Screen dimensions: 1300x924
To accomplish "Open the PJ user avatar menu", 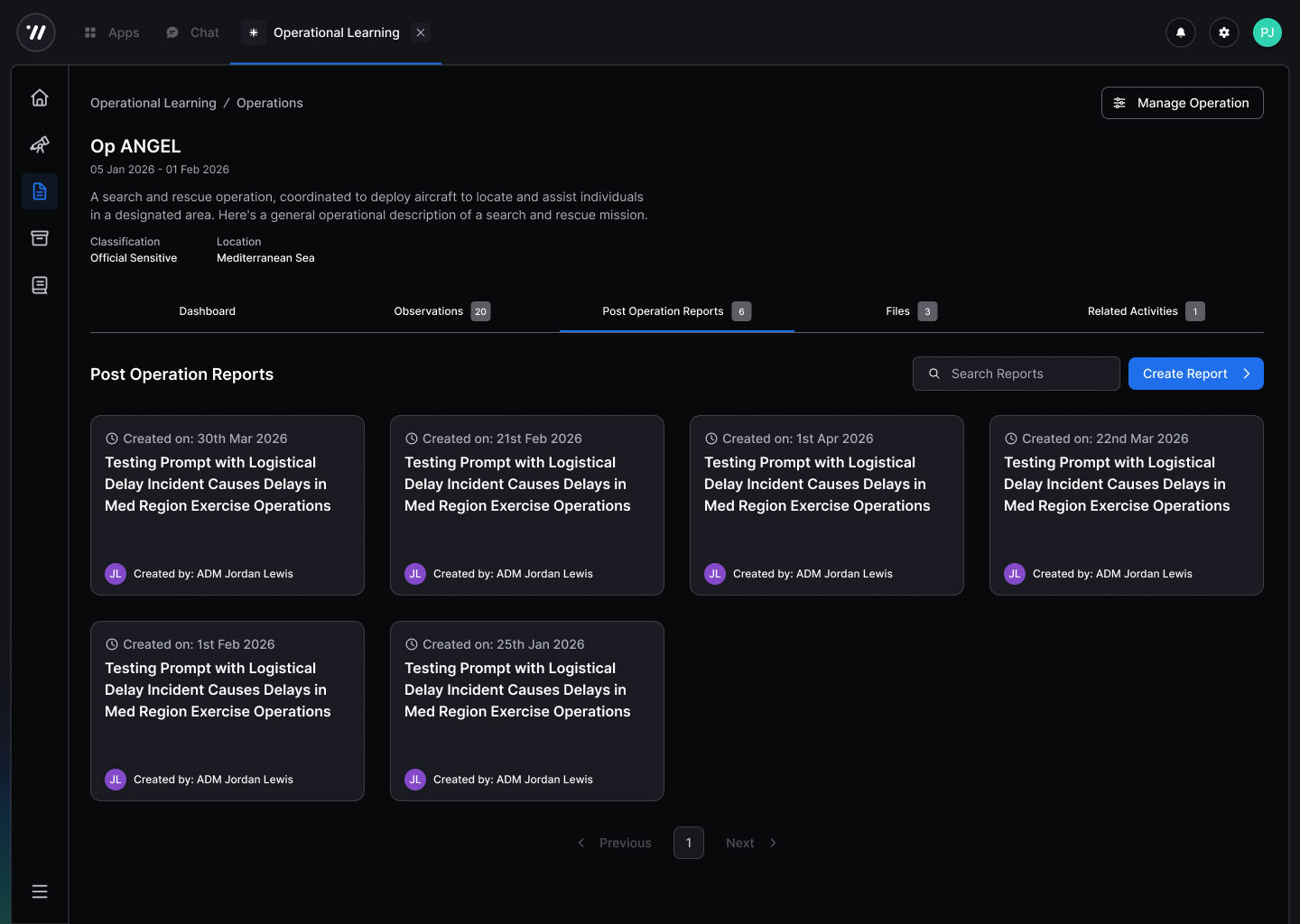I will [1267, 32].
